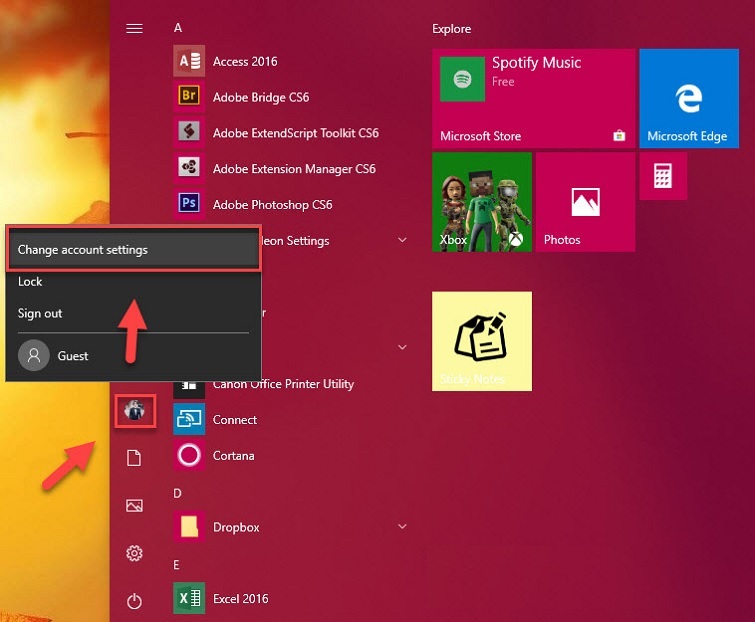Open the Microsoft Edge tile

point(689,98)
